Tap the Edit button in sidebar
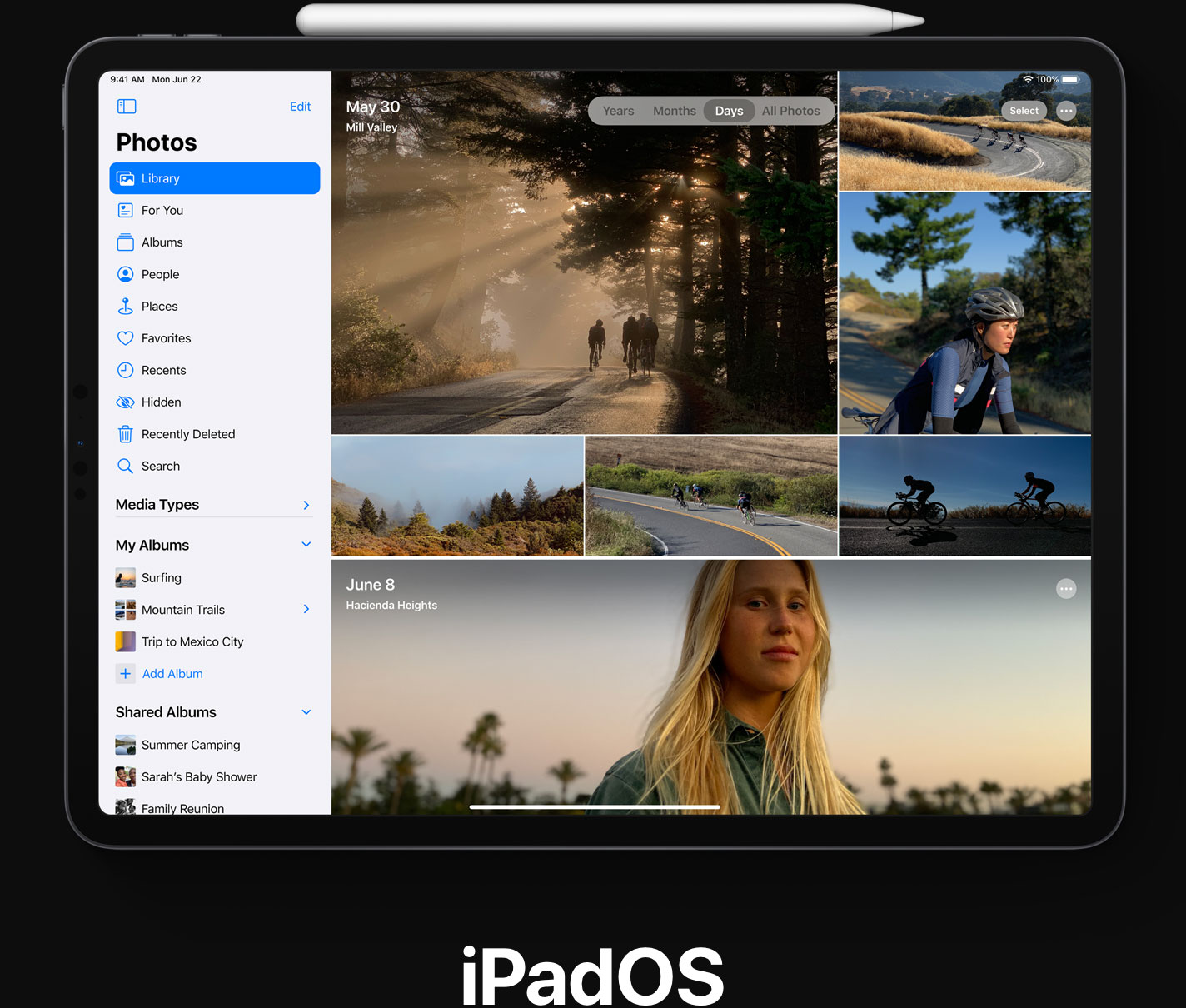This screenshot has width=1186, height=1008. (x=301, y=107)
